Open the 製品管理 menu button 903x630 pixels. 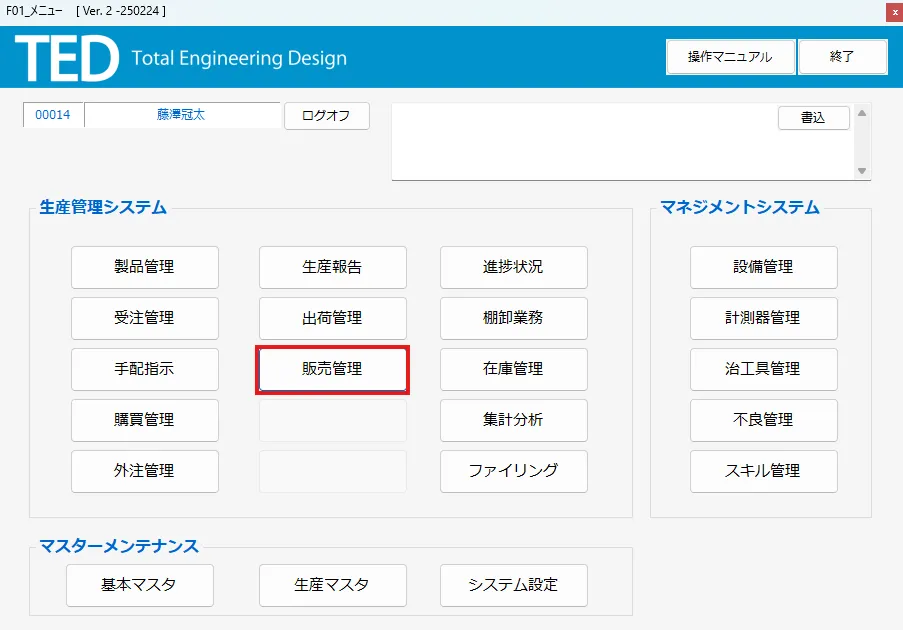click(145, 267)
